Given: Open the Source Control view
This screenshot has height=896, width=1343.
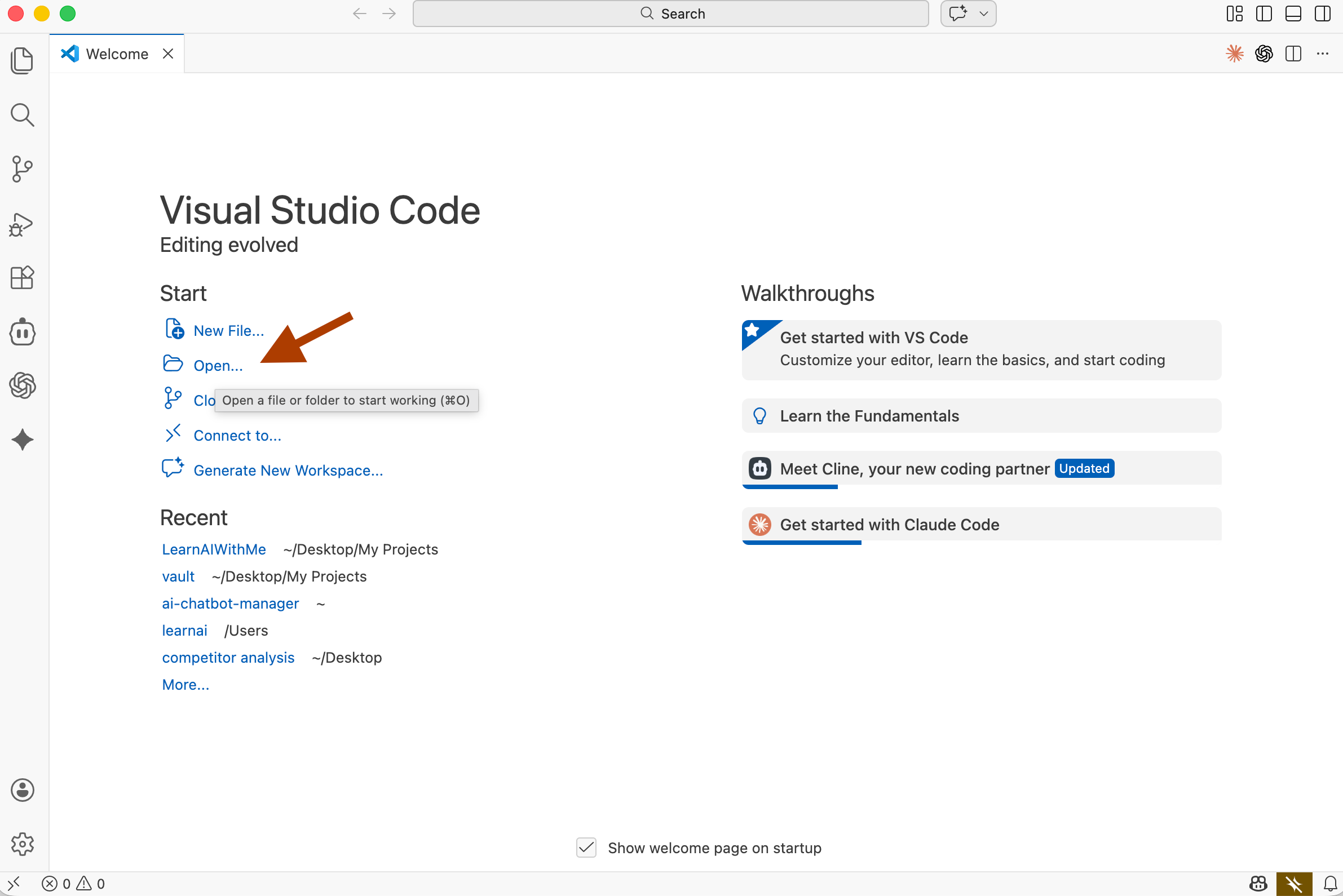Looking at the screenshot, I should (x=22, y=169).
